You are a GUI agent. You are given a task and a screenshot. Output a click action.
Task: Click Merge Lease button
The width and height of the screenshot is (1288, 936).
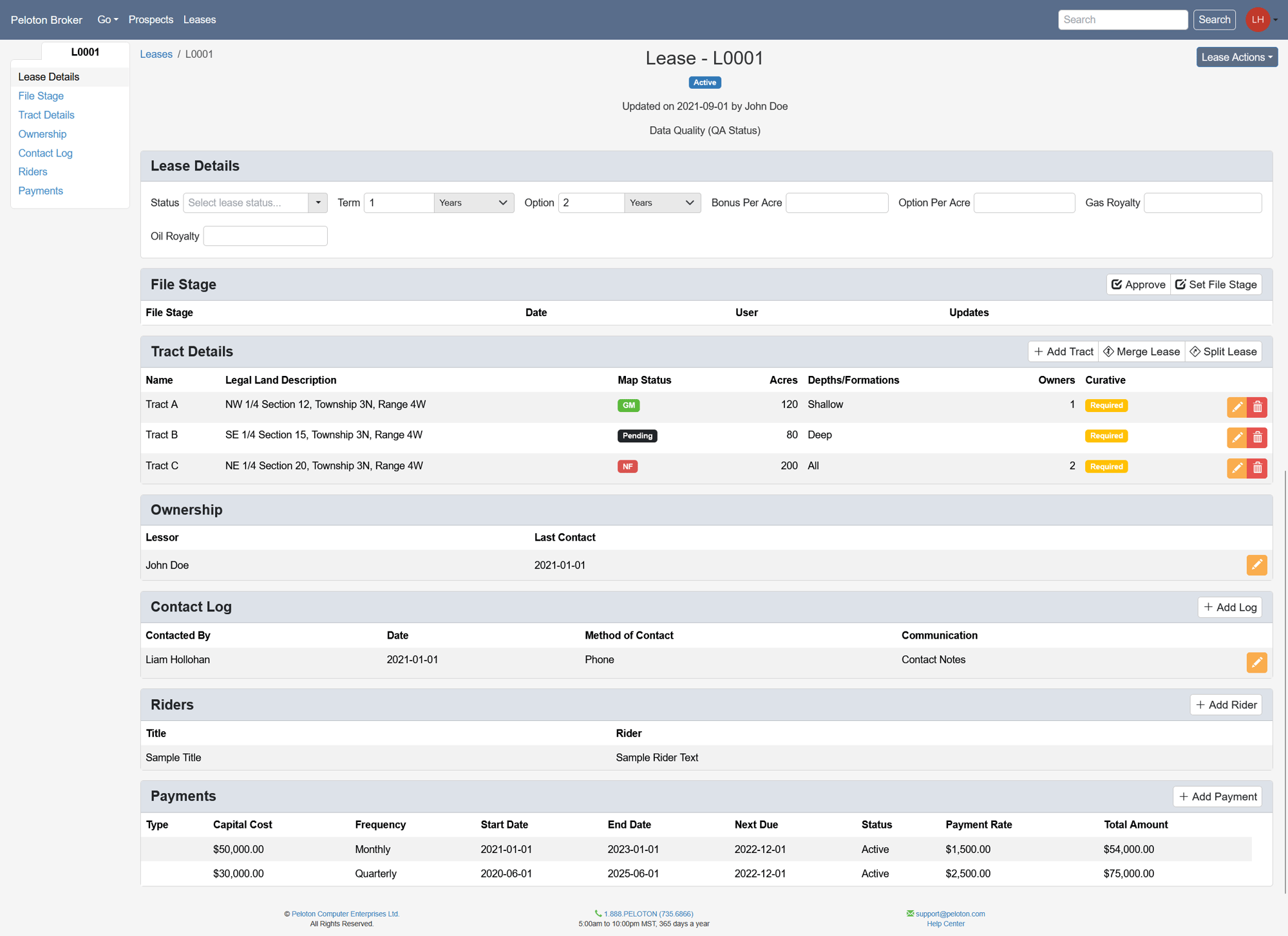[1141, 351]
